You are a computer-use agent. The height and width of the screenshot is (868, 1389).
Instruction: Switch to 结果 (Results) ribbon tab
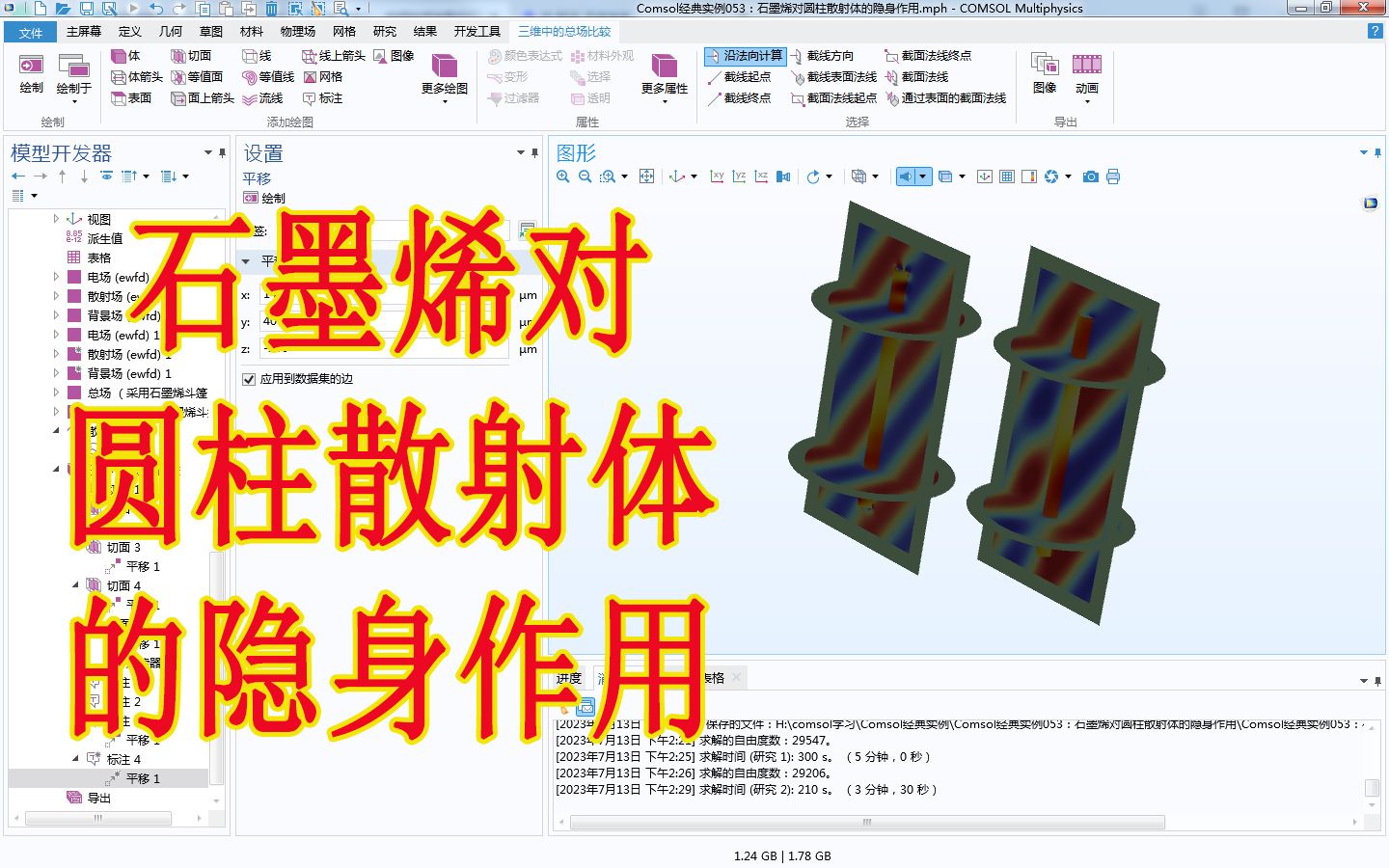(424, 32)
